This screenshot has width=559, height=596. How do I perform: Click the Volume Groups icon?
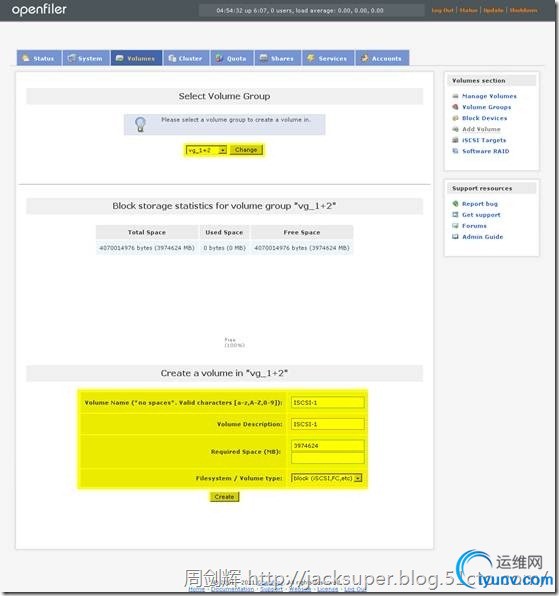(x=455, y=107)
